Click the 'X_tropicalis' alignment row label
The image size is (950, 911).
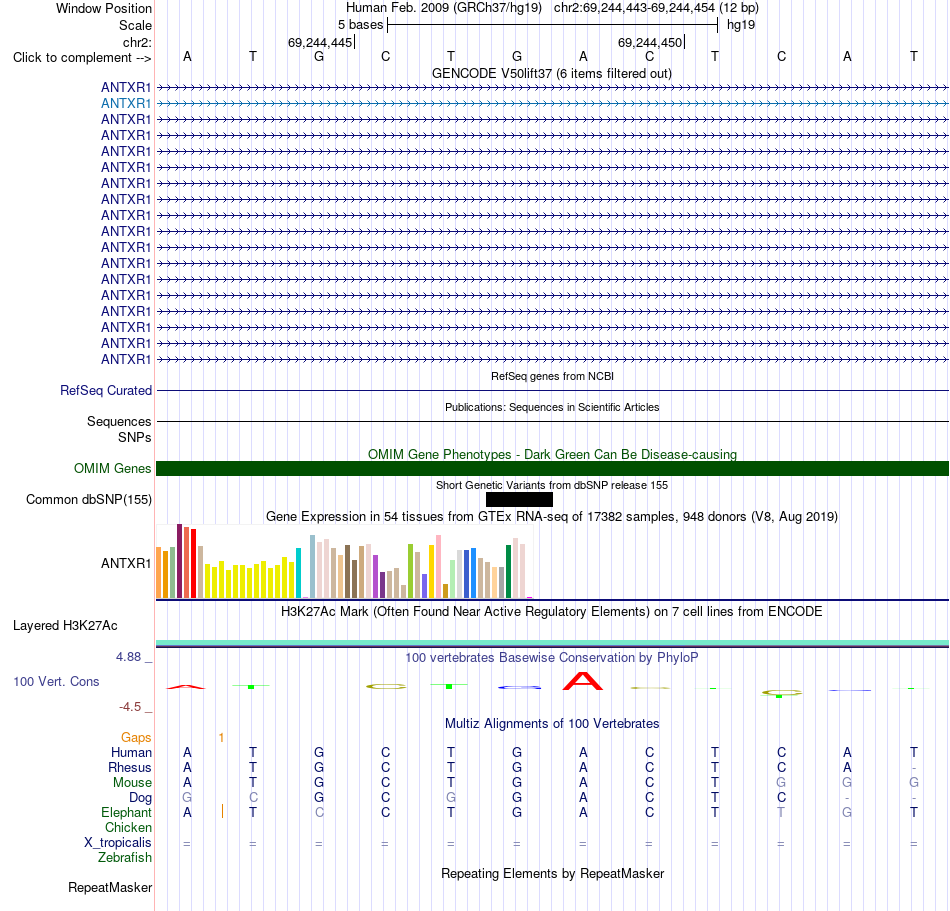click(x=118, y=843)
